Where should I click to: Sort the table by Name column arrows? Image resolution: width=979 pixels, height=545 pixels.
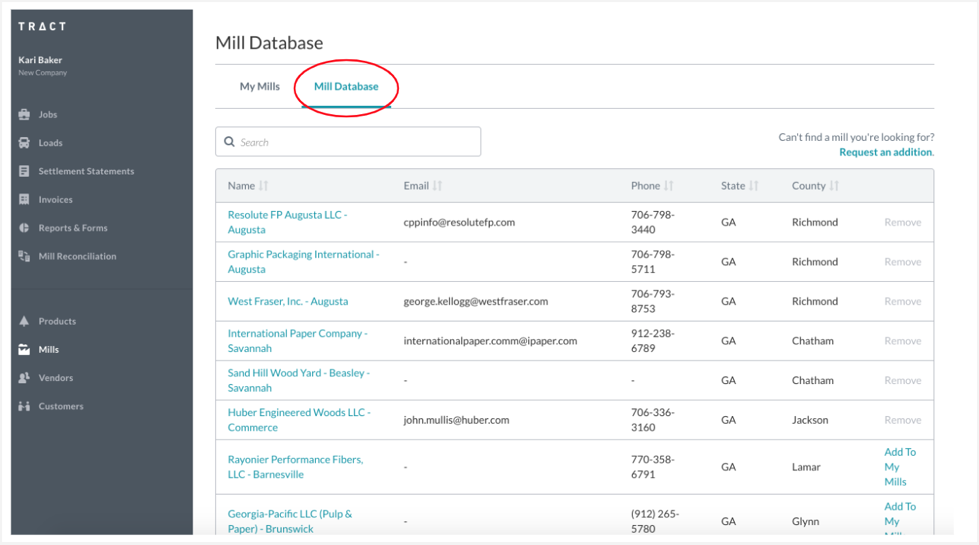[264, 186]
